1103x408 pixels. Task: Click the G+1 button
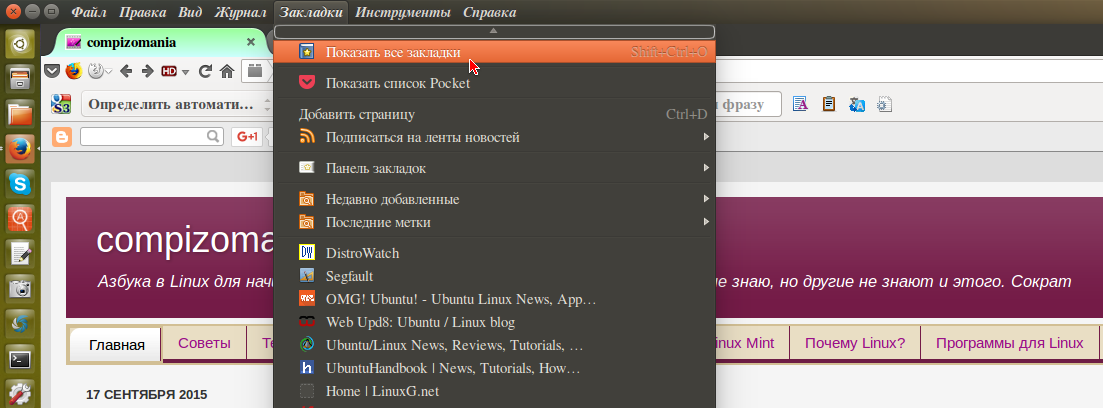point(247,136)
